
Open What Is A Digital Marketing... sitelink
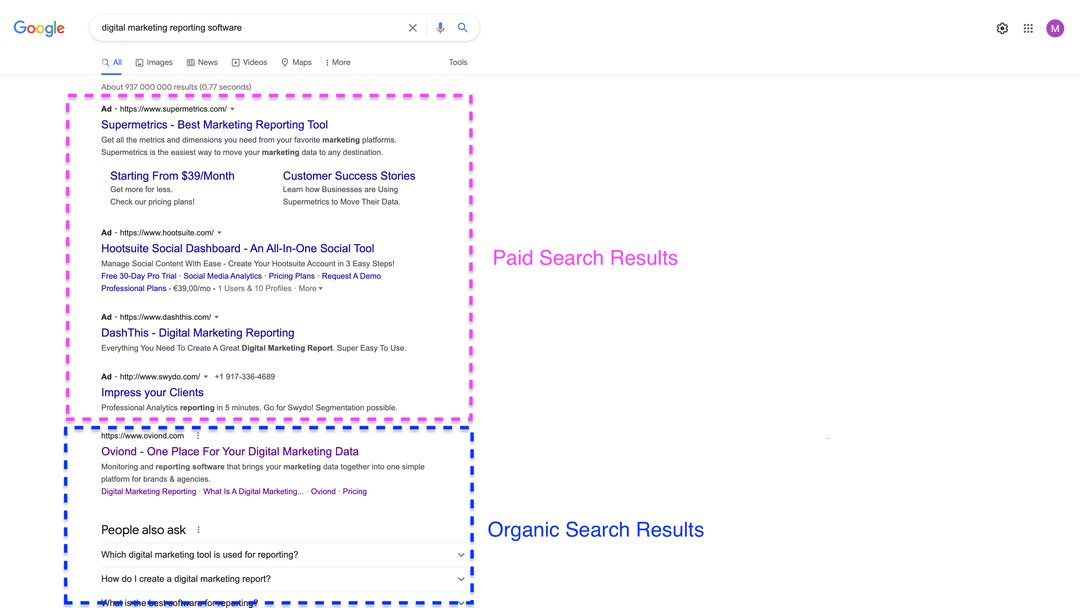pyautogui.click(x=253, y=492)
